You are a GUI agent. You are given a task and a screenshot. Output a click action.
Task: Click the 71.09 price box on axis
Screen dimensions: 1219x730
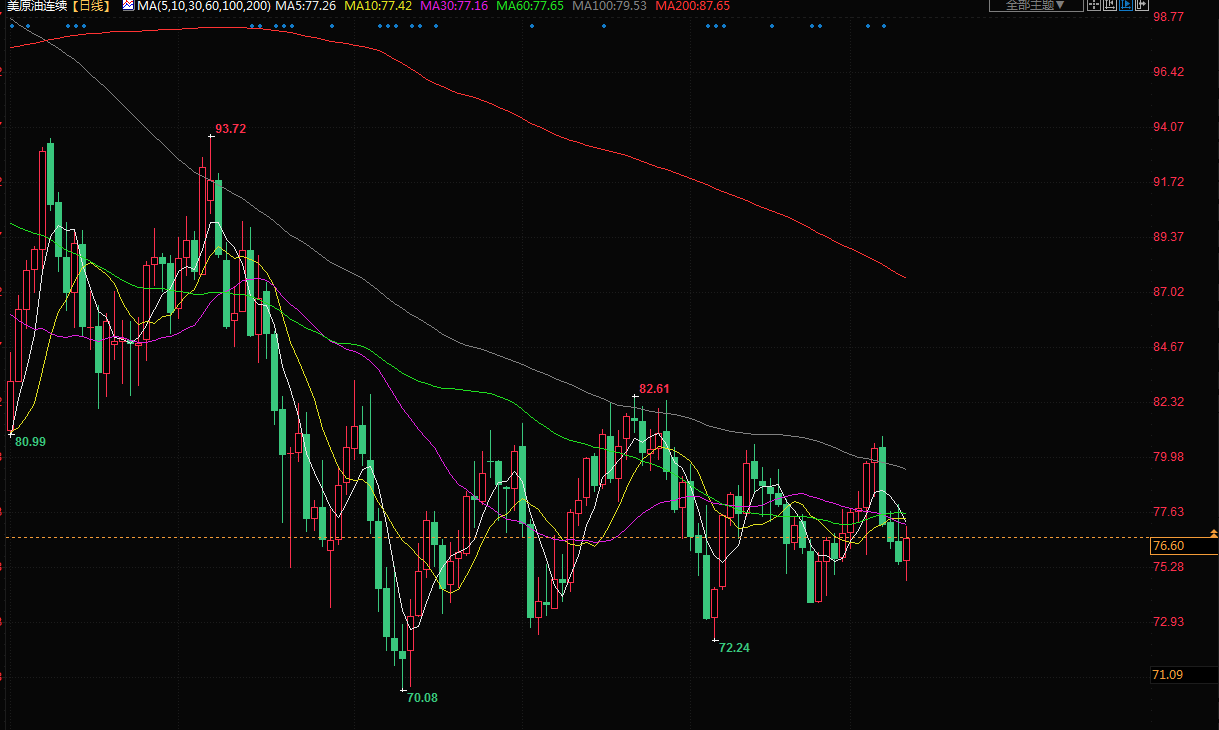pyautogui.click(x=1168, y=675)
